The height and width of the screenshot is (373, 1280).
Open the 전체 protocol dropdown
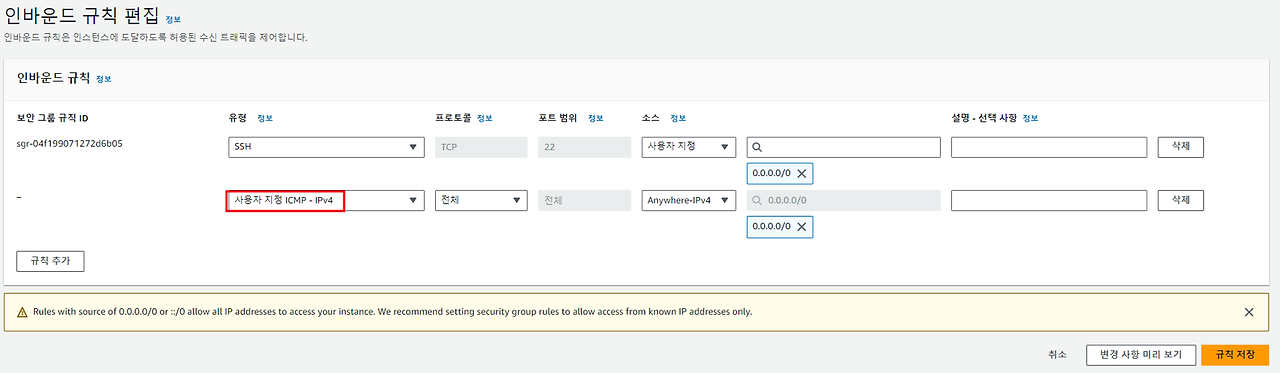point(481,200)
